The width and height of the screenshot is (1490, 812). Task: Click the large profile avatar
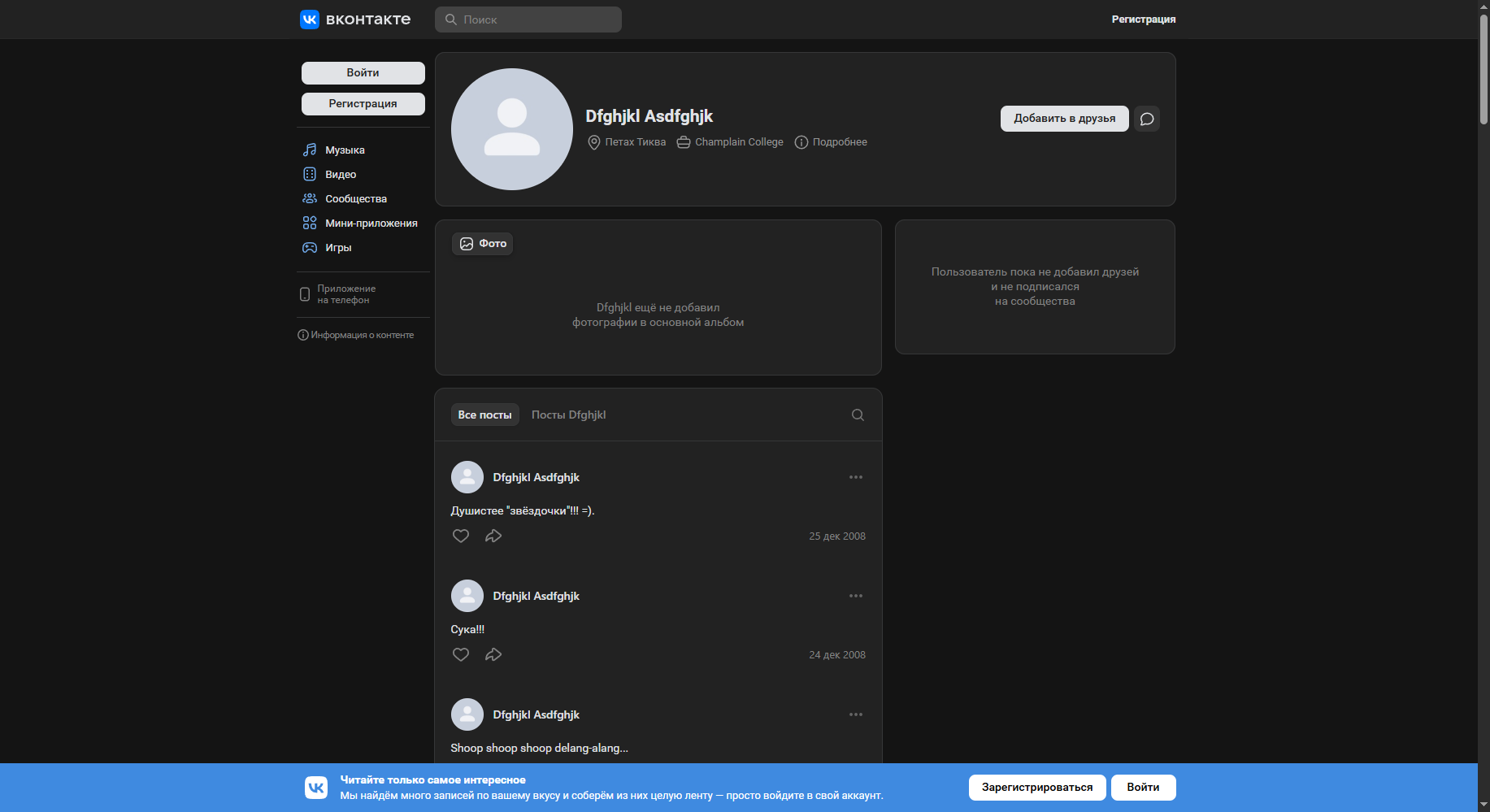coord(512,129)
